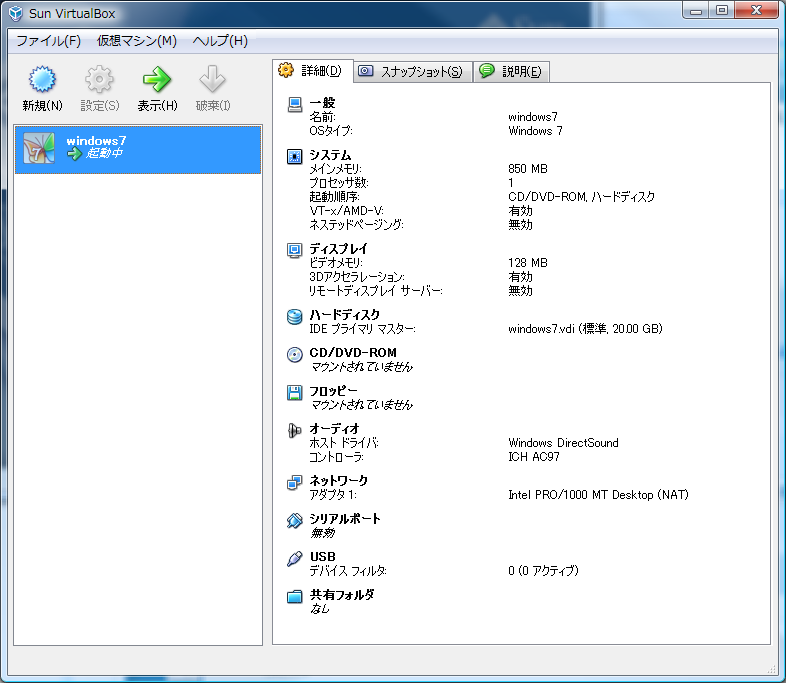This screenshot has width=786, height=683.
Task: Open the ディスプレイ settings link
Action: click(x=338, y=249)
